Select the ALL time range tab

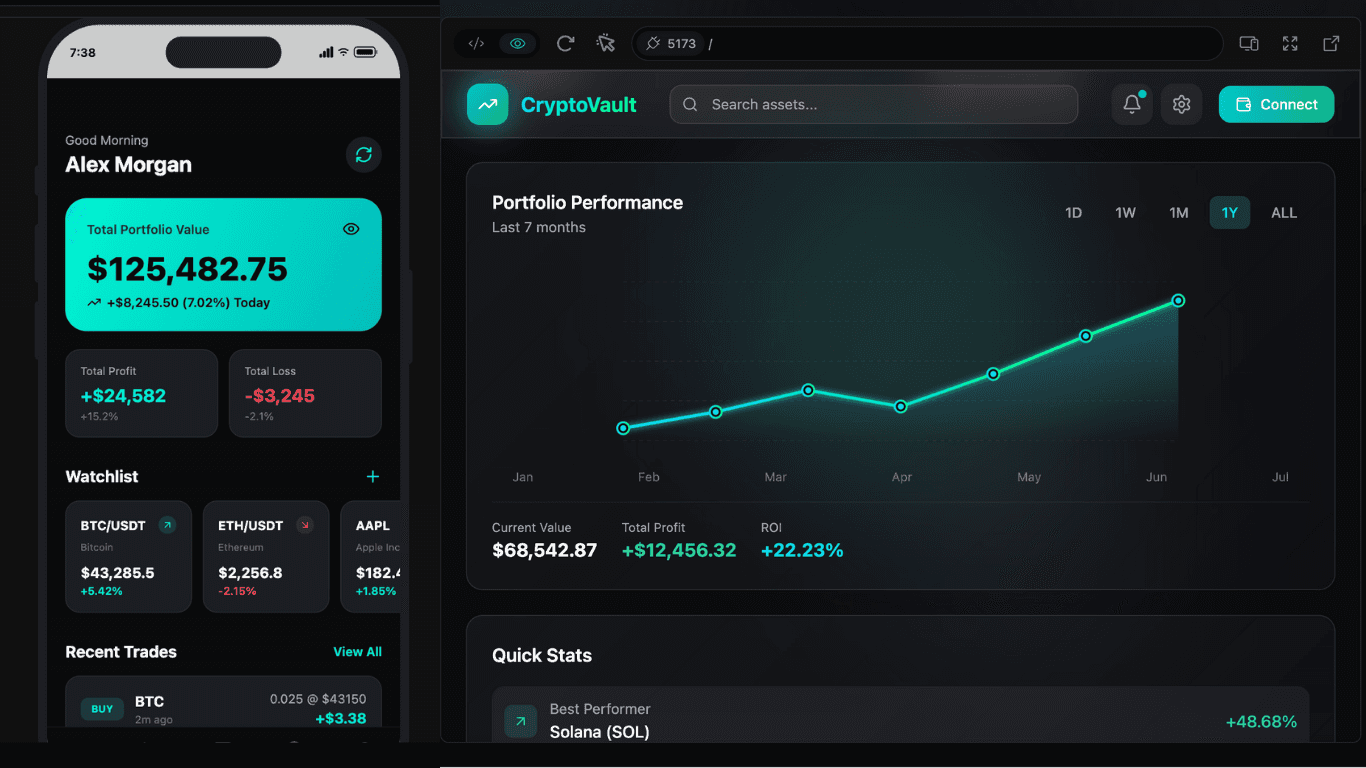click(1284, 212)
